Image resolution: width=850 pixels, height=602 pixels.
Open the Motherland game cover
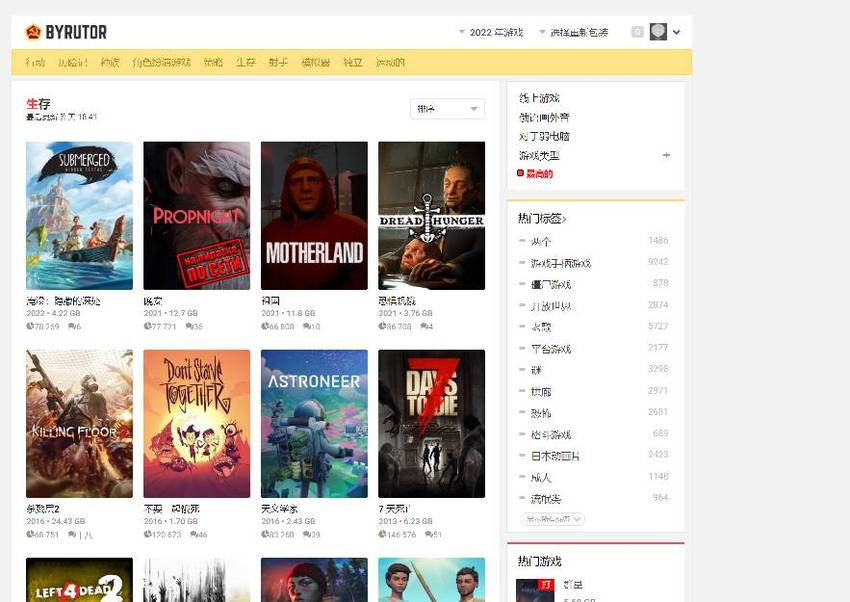click(314, 216)
